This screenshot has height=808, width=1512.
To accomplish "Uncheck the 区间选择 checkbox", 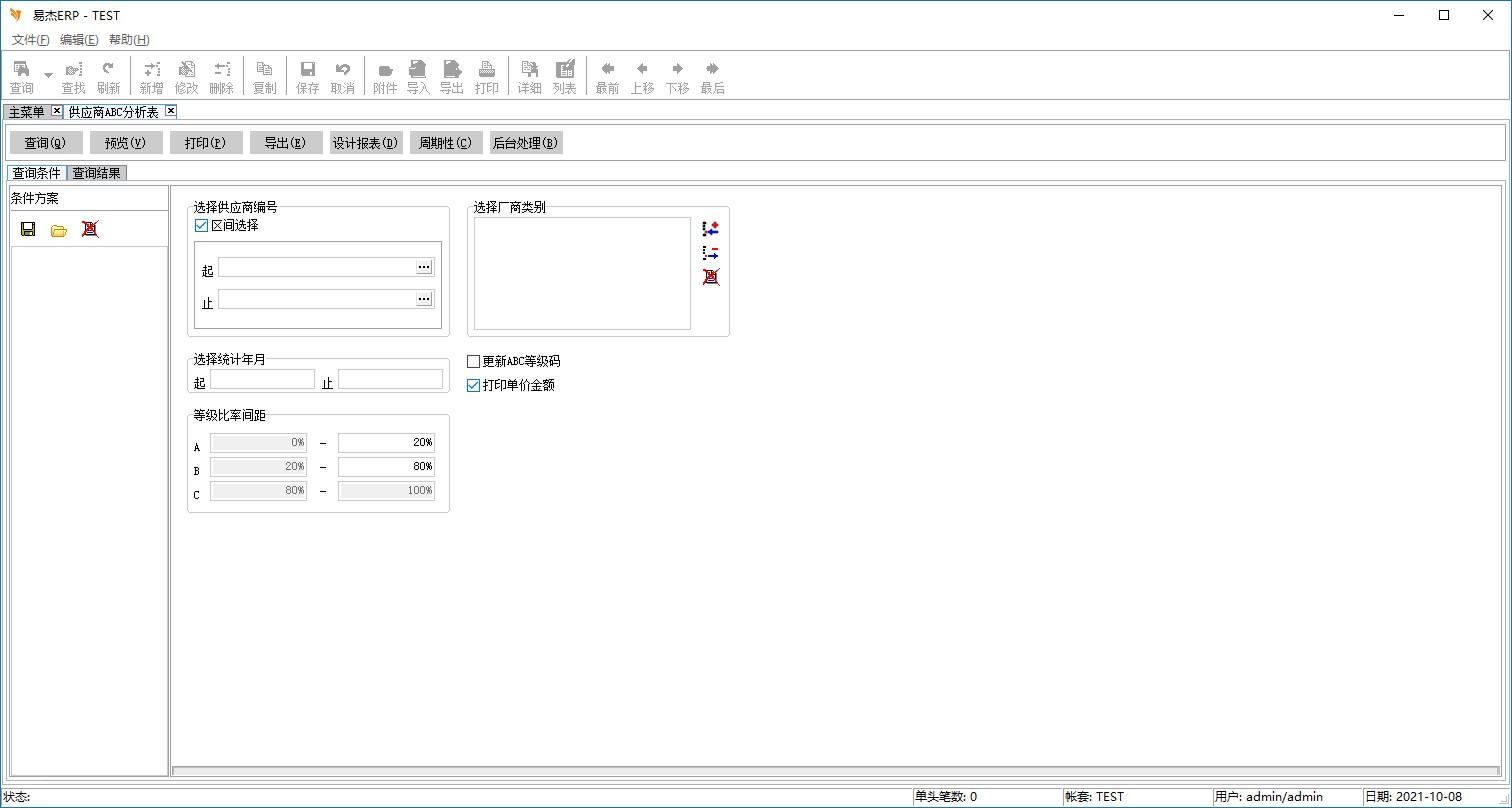I will pos(201,226).
